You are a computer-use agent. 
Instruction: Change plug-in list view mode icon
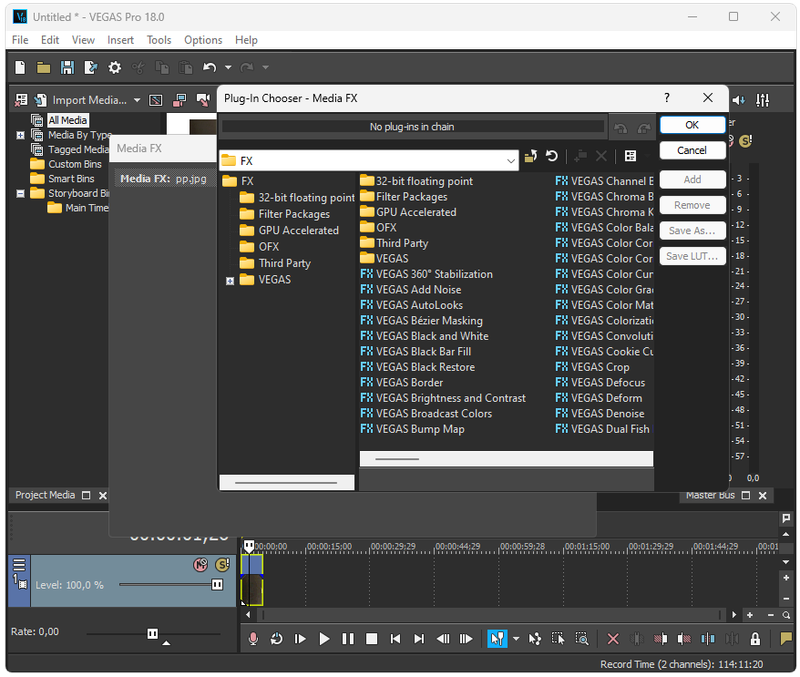pos(631,156)
